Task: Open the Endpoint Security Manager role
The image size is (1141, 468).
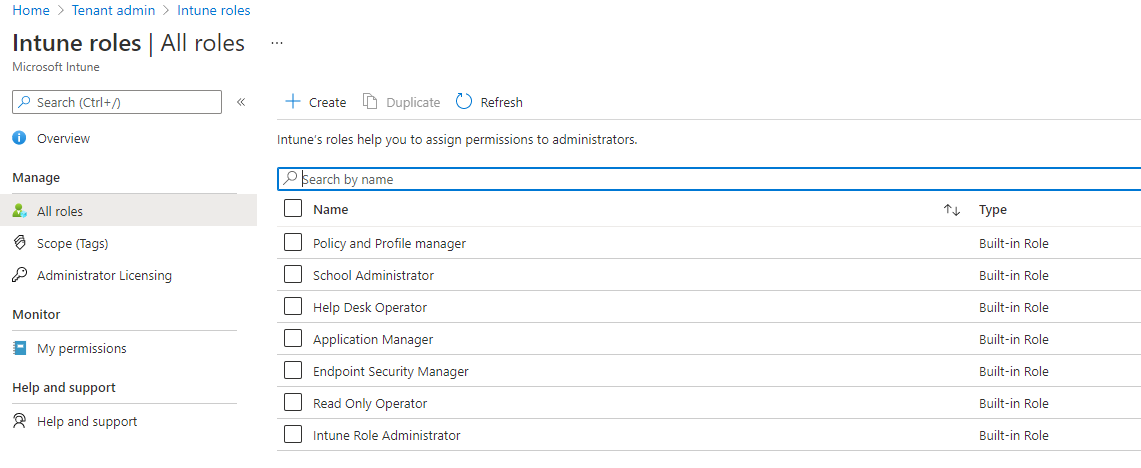Action: point(391,371)
